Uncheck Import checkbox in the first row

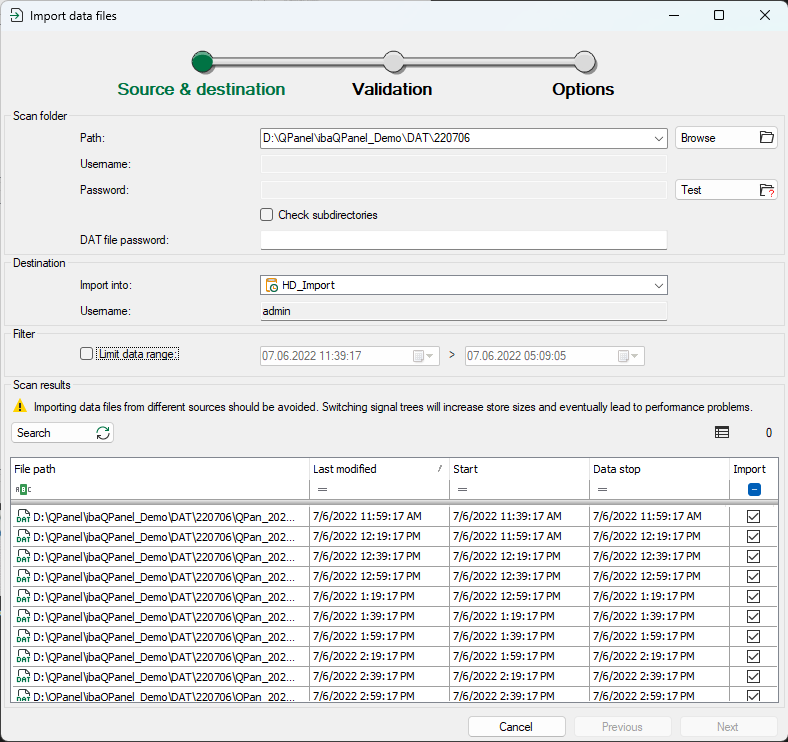pos(754,516)
